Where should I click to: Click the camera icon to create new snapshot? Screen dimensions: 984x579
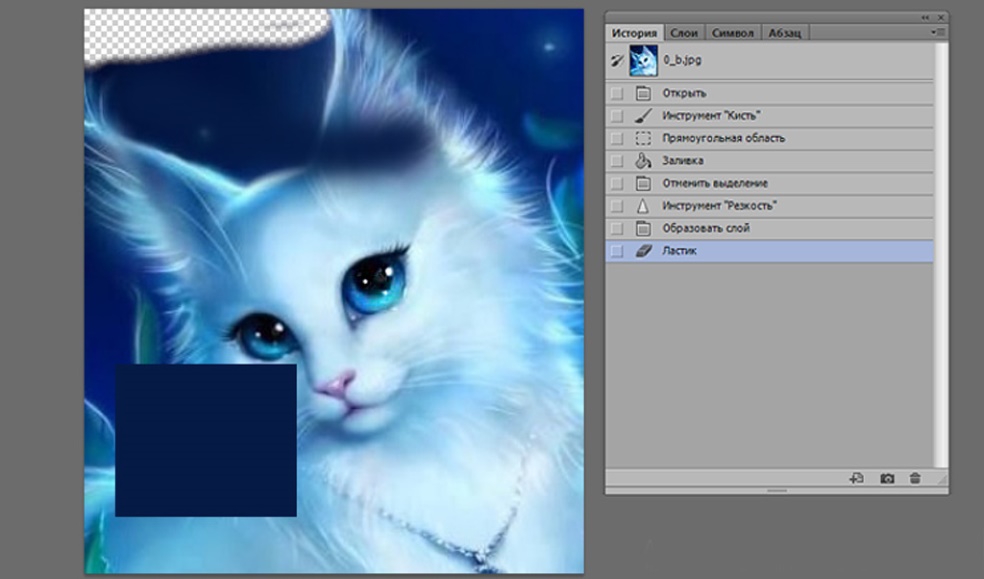(x=886, y=479)
